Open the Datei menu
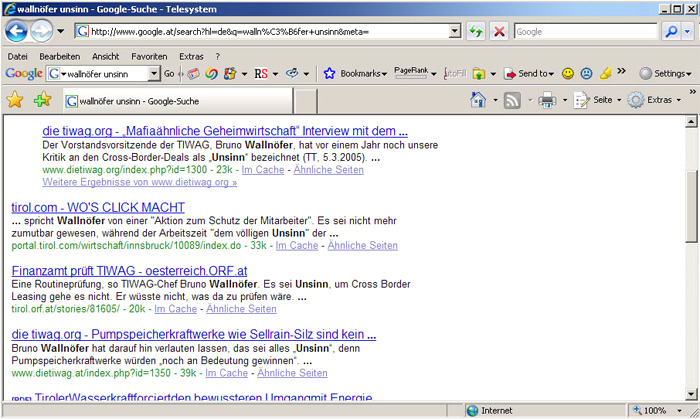The image size is (700, 419). [17, 56]
